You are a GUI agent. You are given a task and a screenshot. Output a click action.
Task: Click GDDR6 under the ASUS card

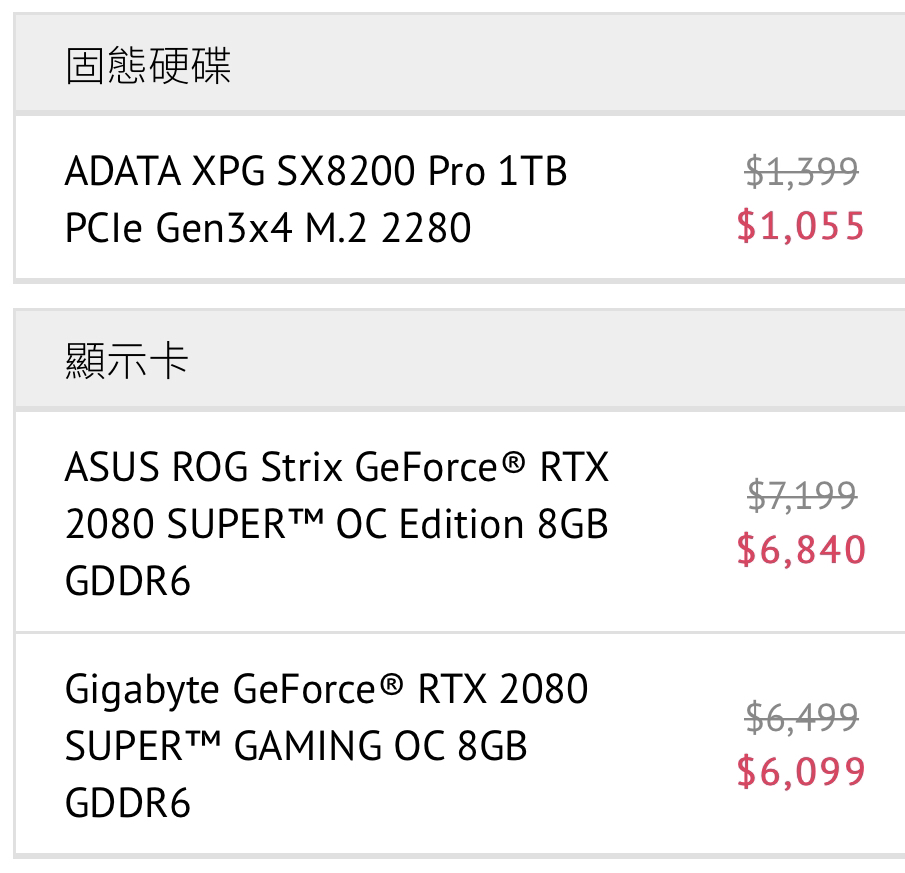pos(128,580)
